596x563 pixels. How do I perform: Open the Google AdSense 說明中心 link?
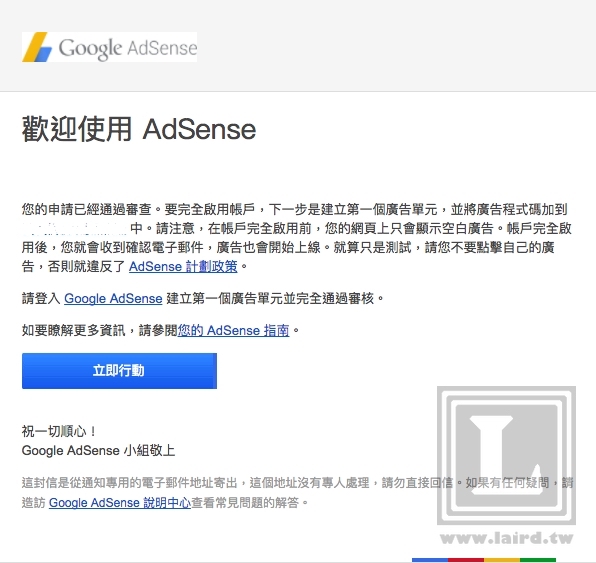[x=120, y=503]
